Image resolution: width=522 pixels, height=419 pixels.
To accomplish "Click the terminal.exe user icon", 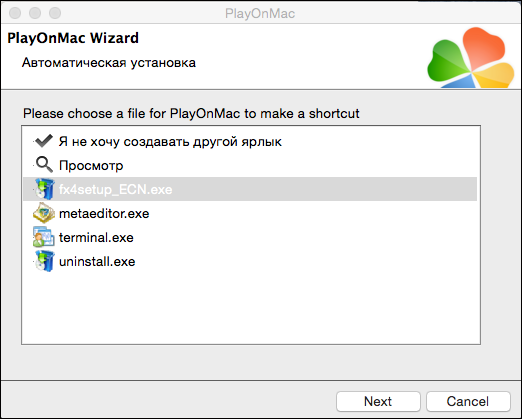I will [44, 237].
